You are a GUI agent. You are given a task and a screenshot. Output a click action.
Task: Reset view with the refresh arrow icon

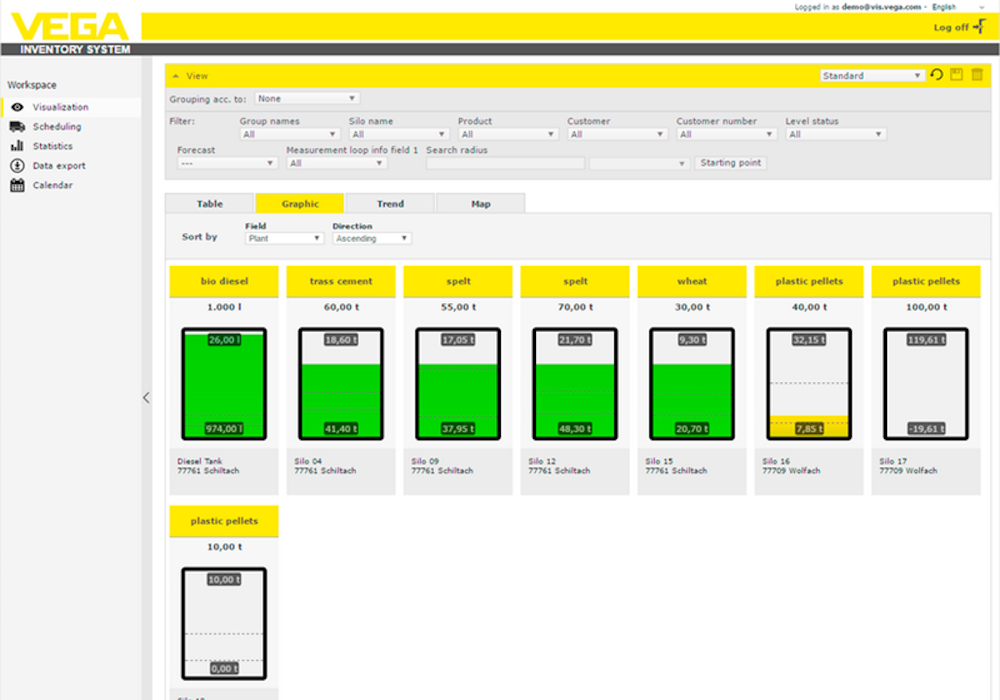(936, 75)
